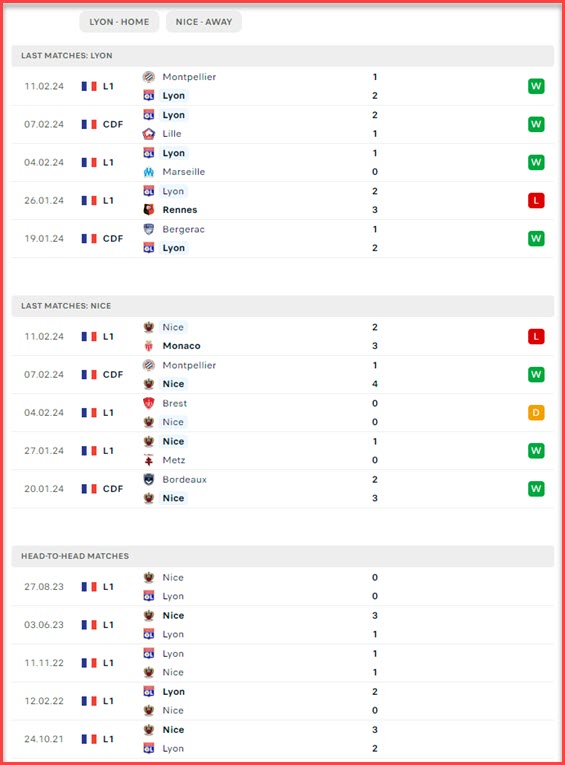Click the green W badge for Bergerac vs Lyon
The width and height of the screenshot is (565, 765).
point(536,239)
